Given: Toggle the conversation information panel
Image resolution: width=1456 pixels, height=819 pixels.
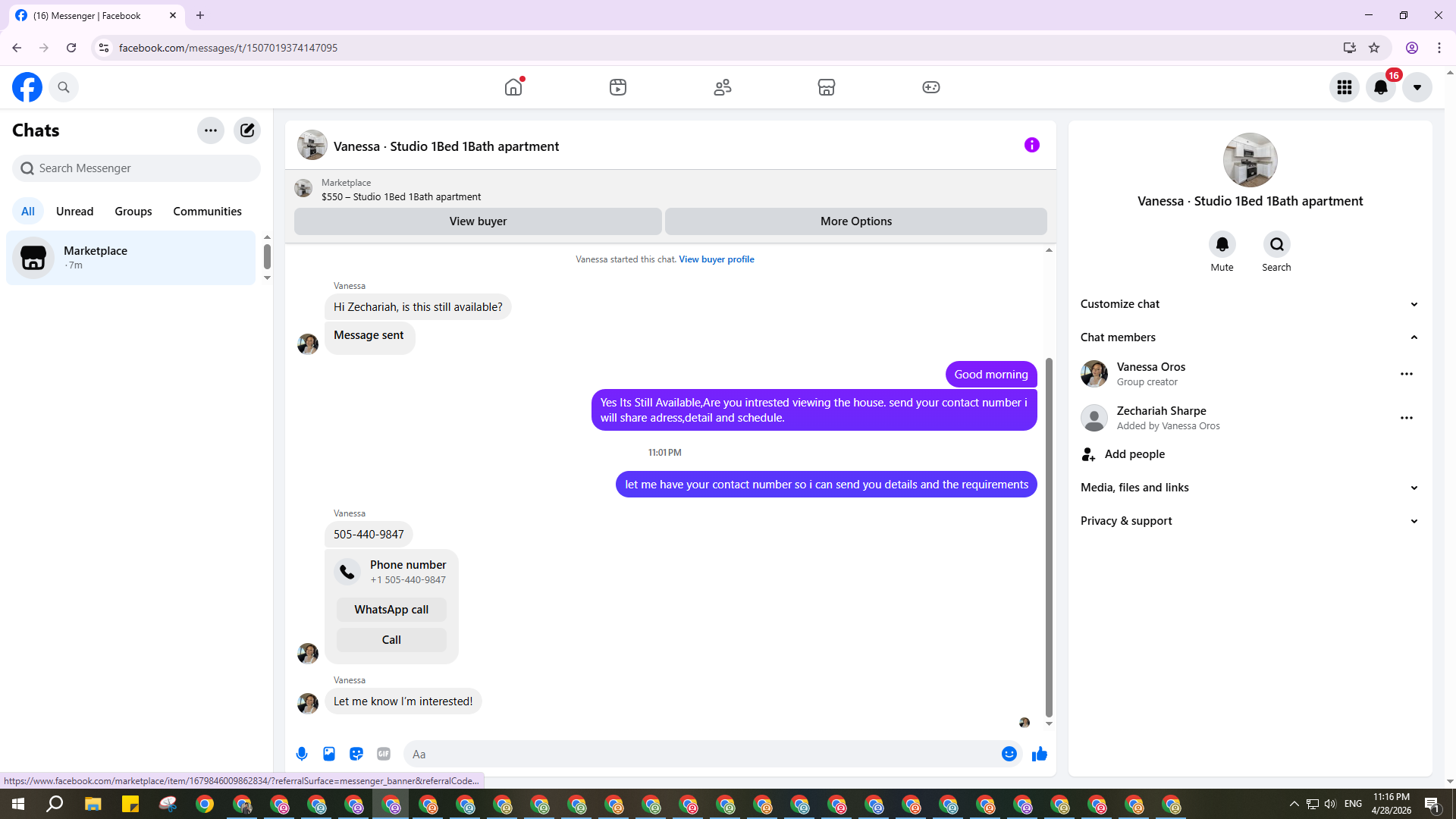Looking at the screenshot, I should pyautogui.click(x=1031, y=145).
